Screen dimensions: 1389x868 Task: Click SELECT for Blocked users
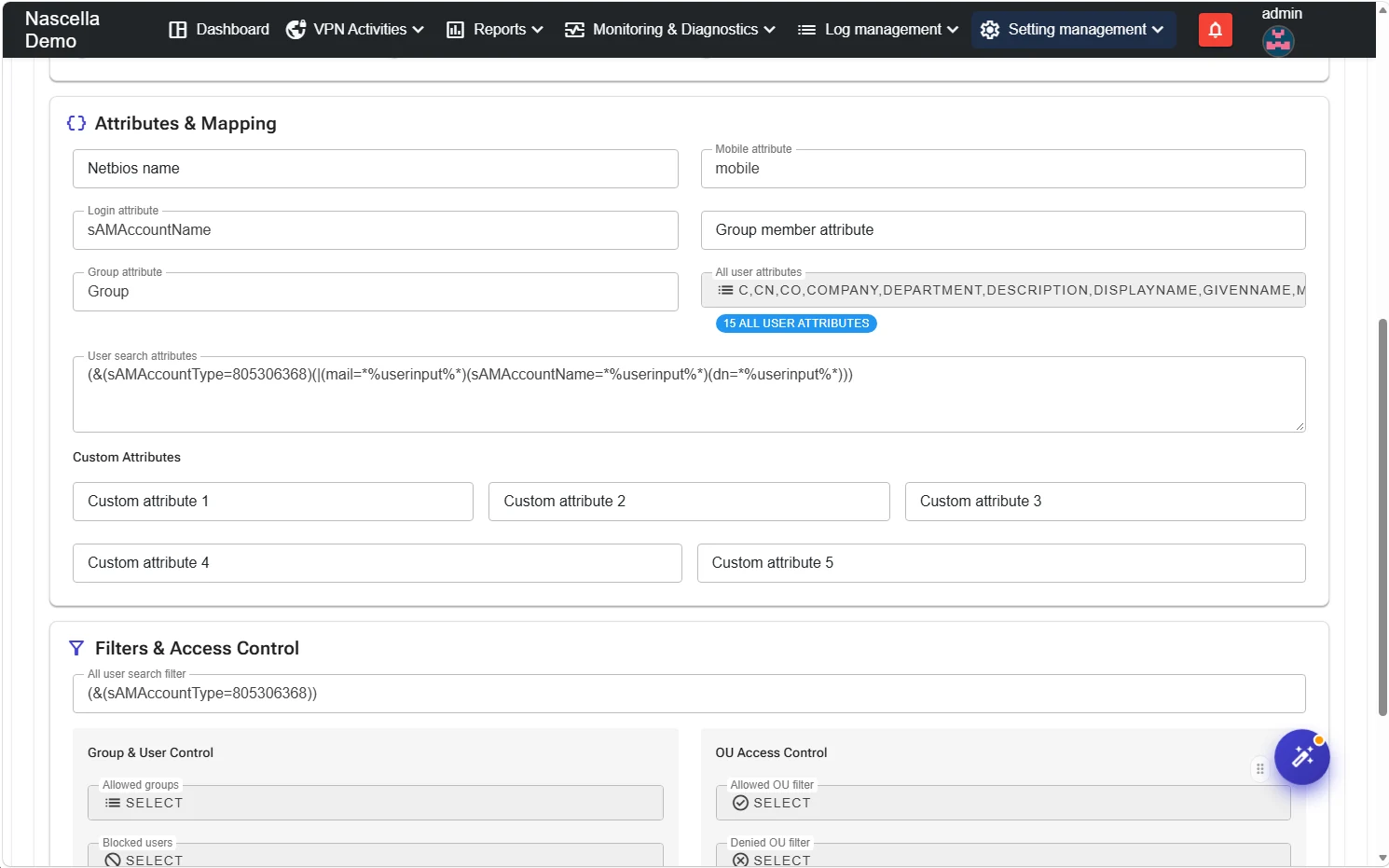[x=376, y=856]
